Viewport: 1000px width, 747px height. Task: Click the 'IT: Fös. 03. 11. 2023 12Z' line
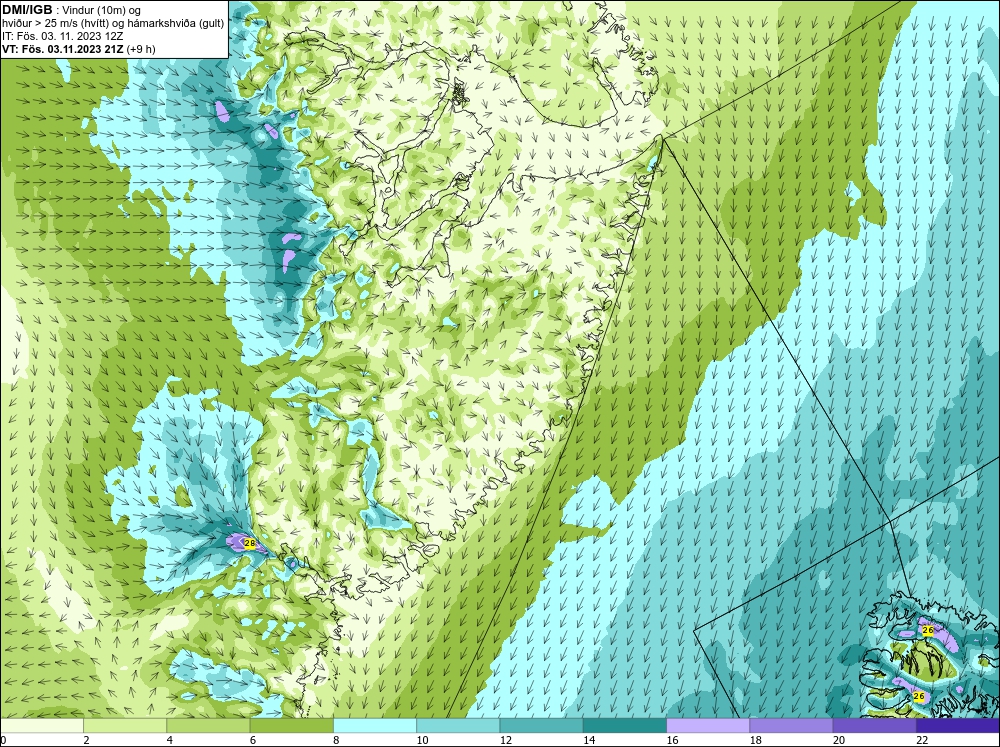(x=62, y=36)
